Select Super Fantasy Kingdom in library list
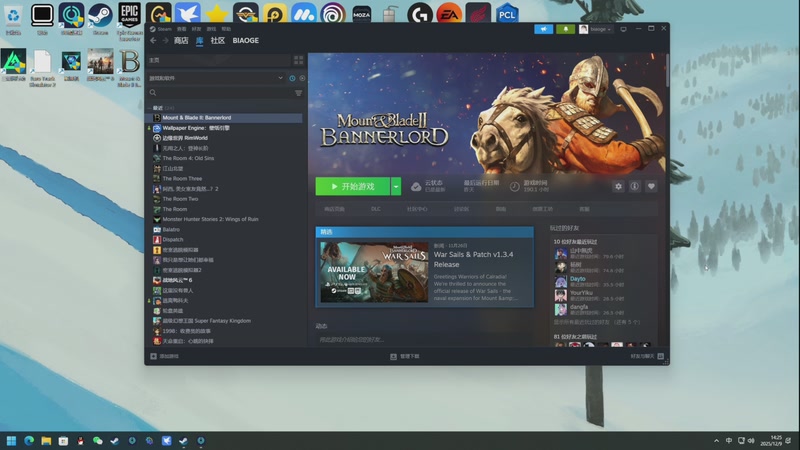The width and height of the screenshot is (800, 450). (x=224, y=321)
